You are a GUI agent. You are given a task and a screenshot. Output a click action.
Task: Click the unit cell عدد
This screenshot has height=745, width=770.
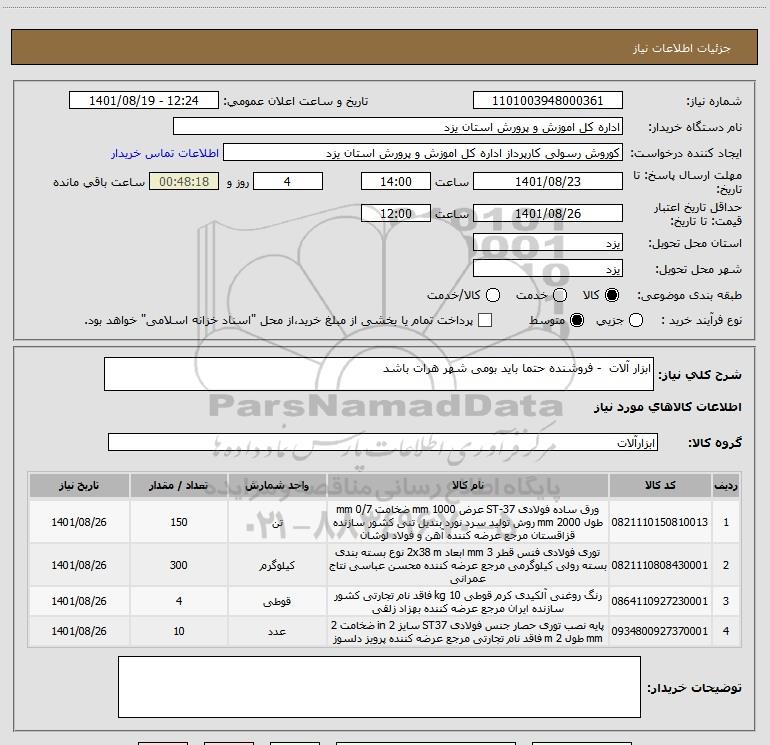[x=277, y=632]
